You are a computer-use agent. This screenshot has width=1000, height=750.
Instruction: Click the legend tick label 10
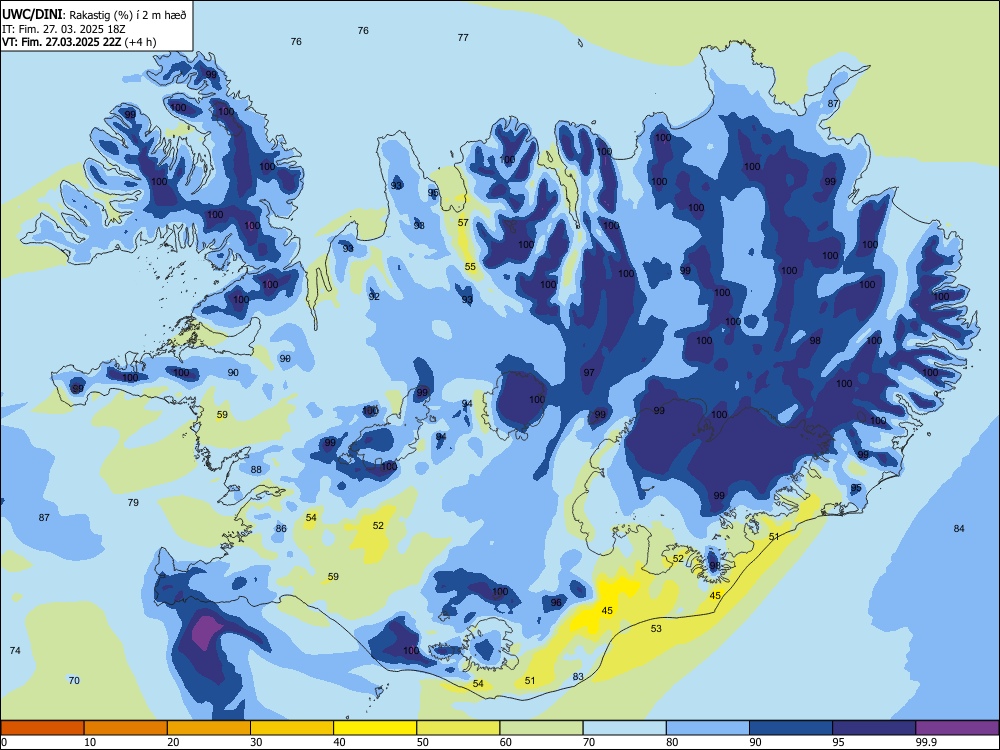click(x=90, y=742)
